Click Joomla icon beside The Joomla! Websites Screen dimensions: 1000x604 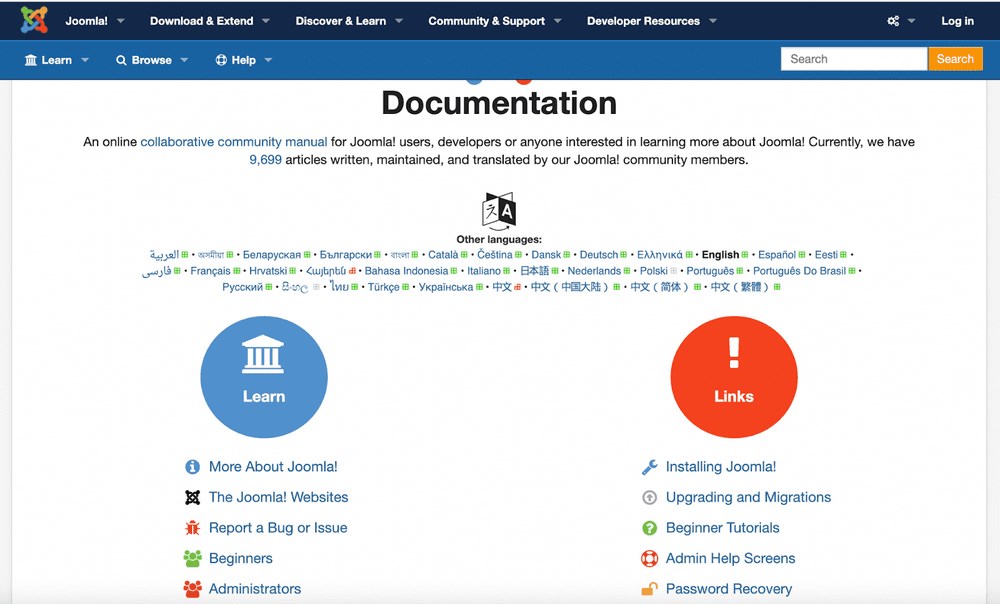[193, 497]
